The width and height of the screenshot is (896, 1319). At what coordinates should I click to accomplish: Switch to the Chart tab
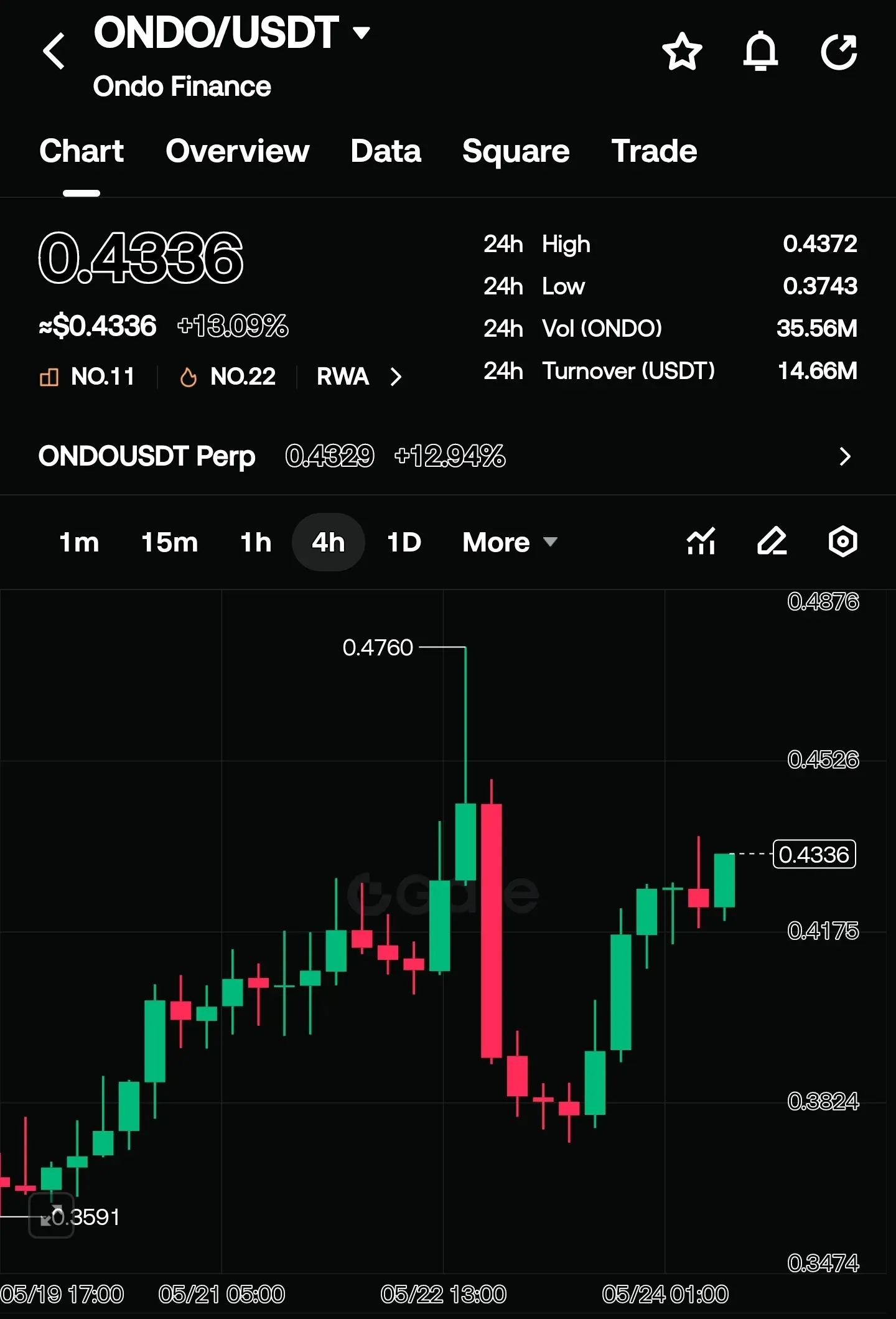coord(82,151)
